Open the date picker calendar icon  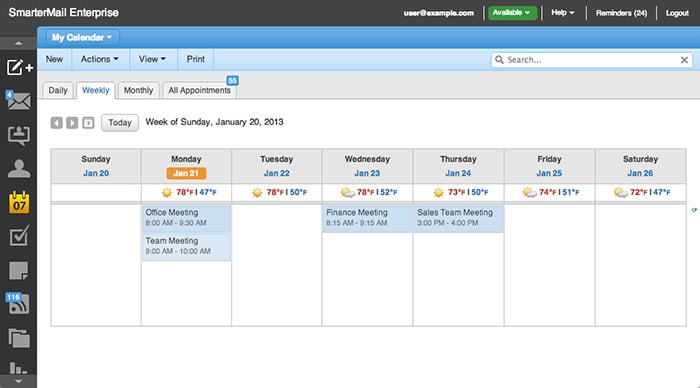point(88,122)
